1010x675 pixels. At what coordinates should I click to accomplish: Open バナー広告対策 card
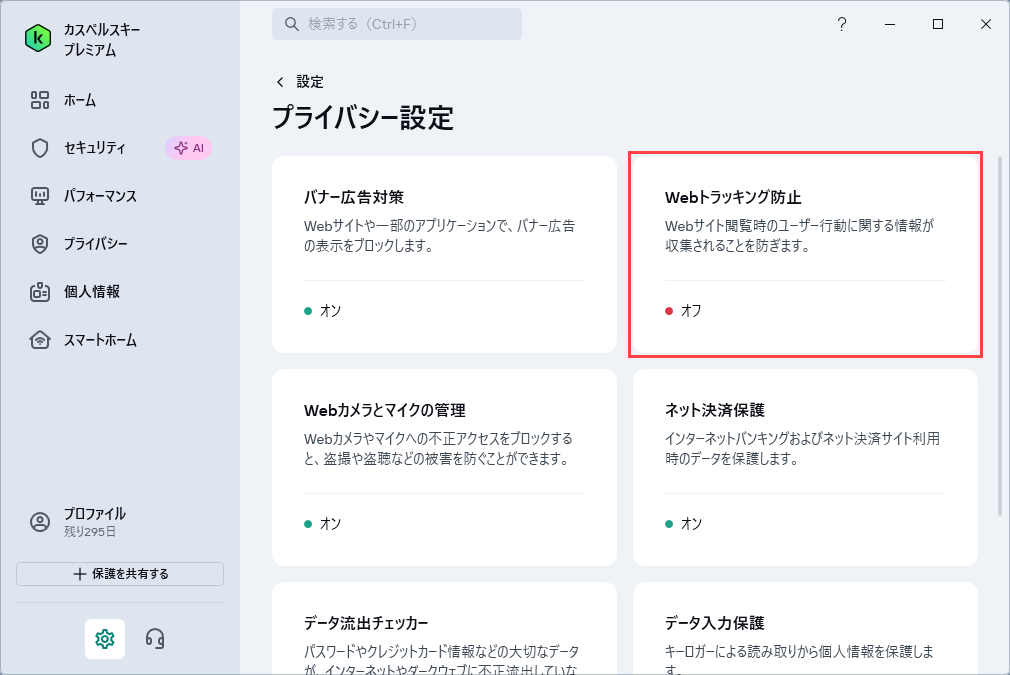[444, 254]
